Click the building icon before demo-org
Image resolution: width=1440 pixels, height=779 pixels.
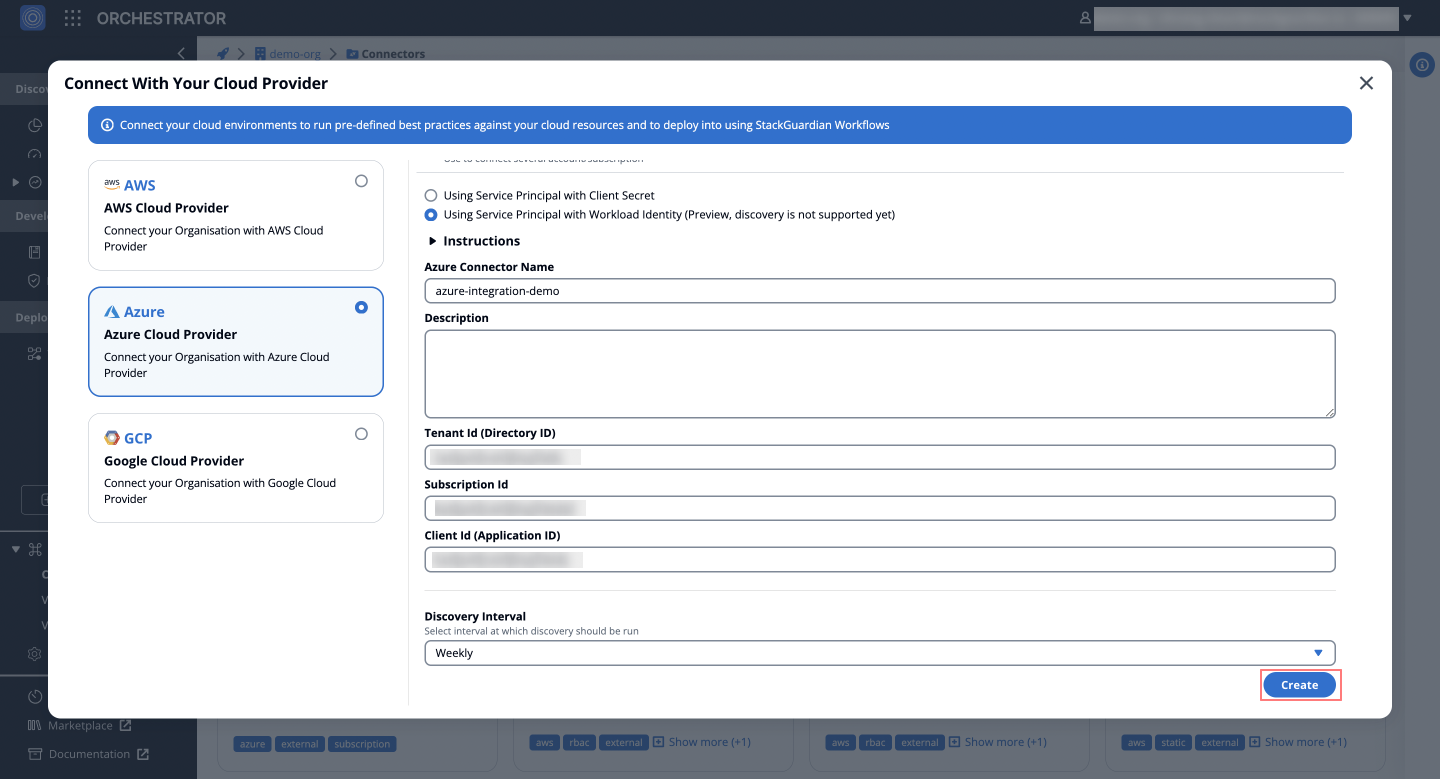260,54
